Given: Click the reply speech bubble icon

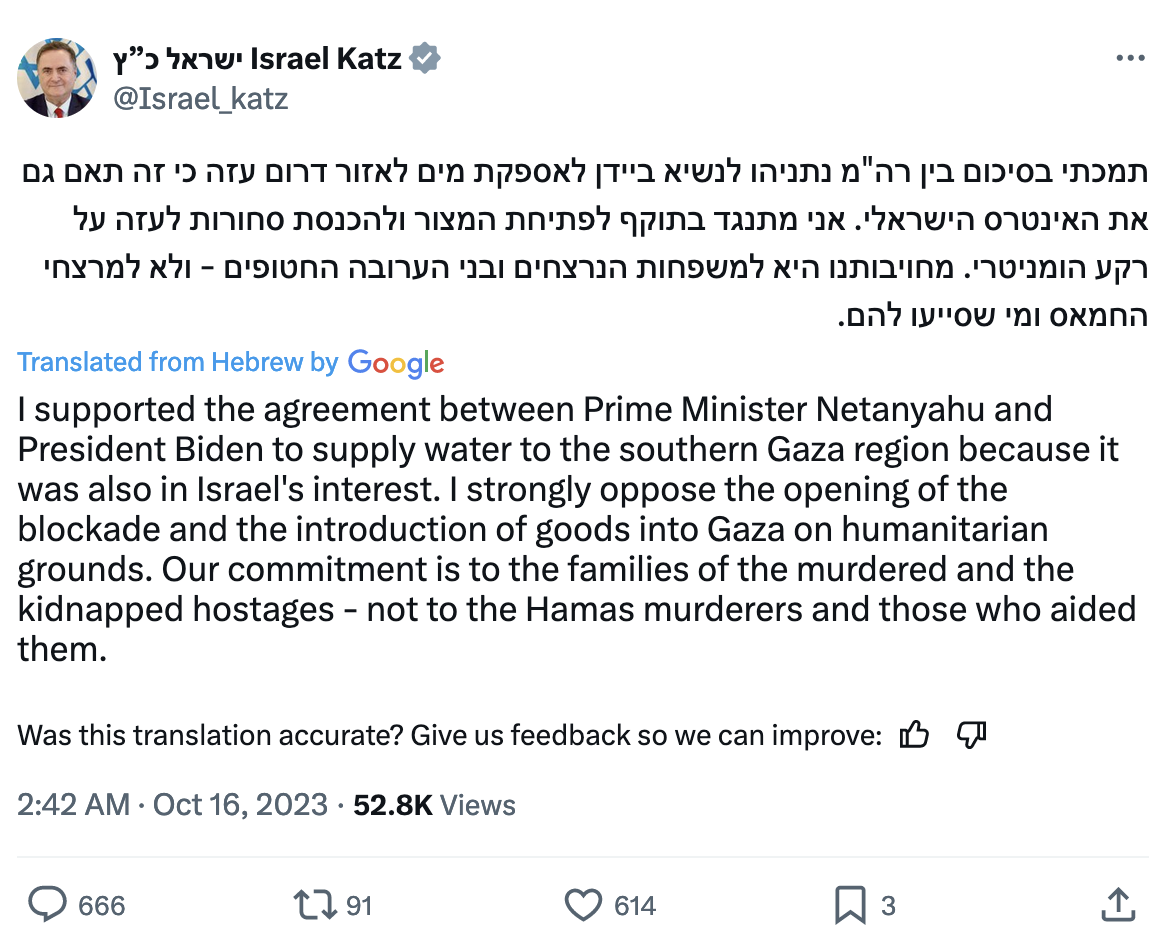Looking at the screenshot, I should (47, 905).
